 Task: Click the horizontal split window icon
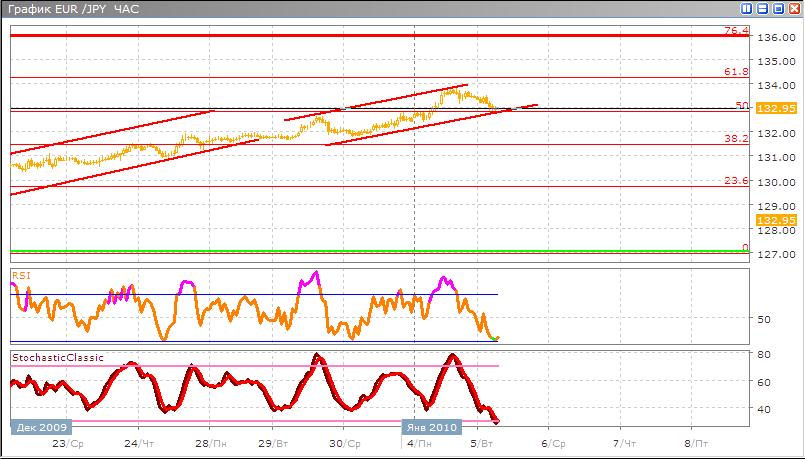tap(762, 8)
